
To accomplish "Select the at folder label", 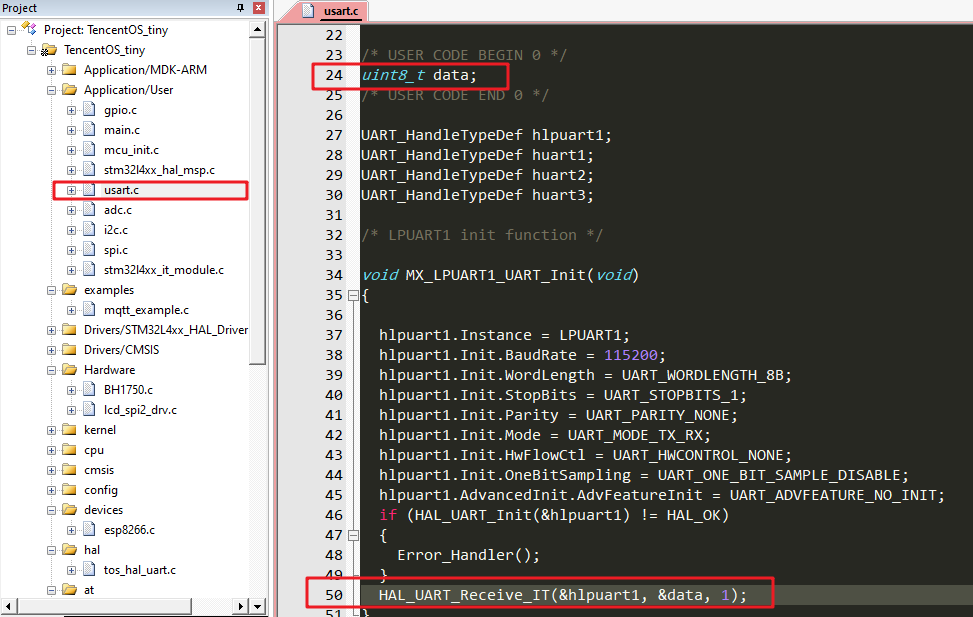I will [89, 590].
